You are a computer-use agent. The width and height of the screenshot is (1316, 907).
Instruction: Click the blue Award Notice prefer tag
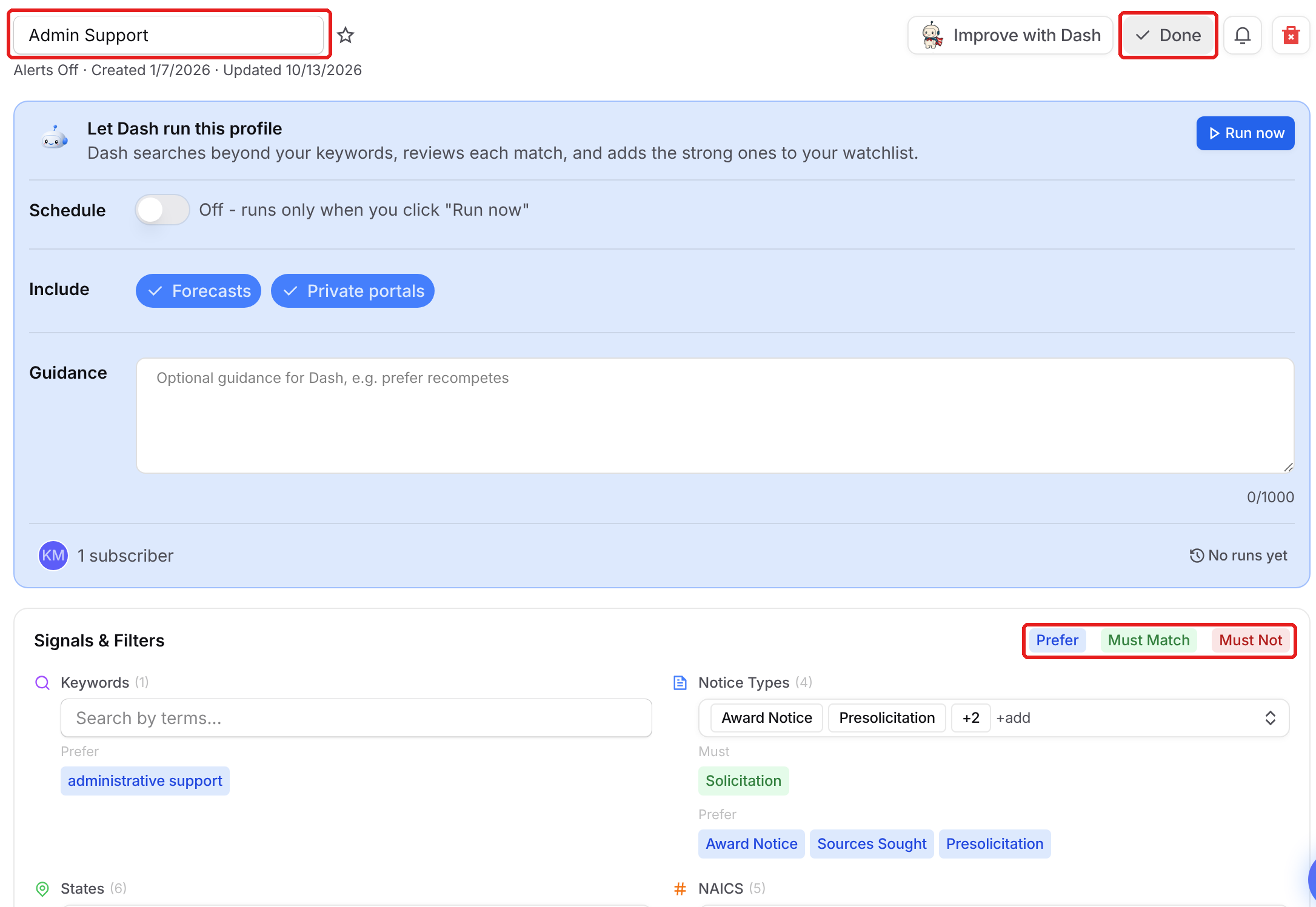click(752, 844)
